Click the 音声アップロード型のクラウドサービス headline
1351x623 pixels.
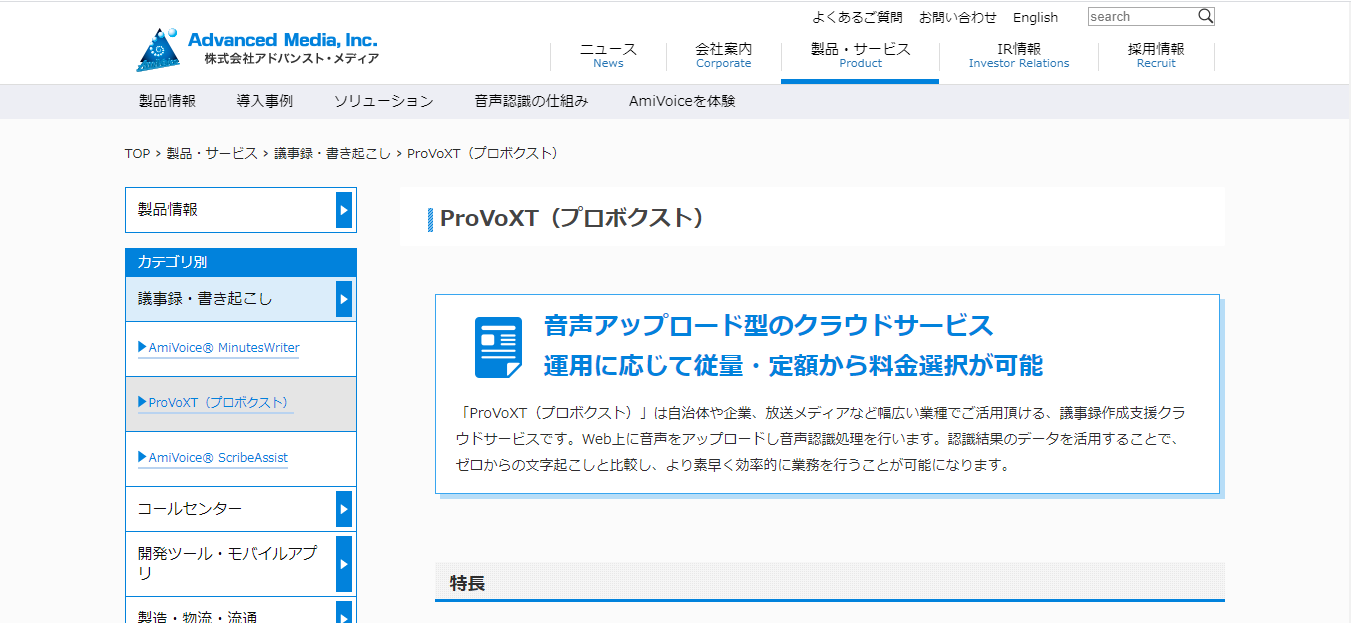point(768,326)
